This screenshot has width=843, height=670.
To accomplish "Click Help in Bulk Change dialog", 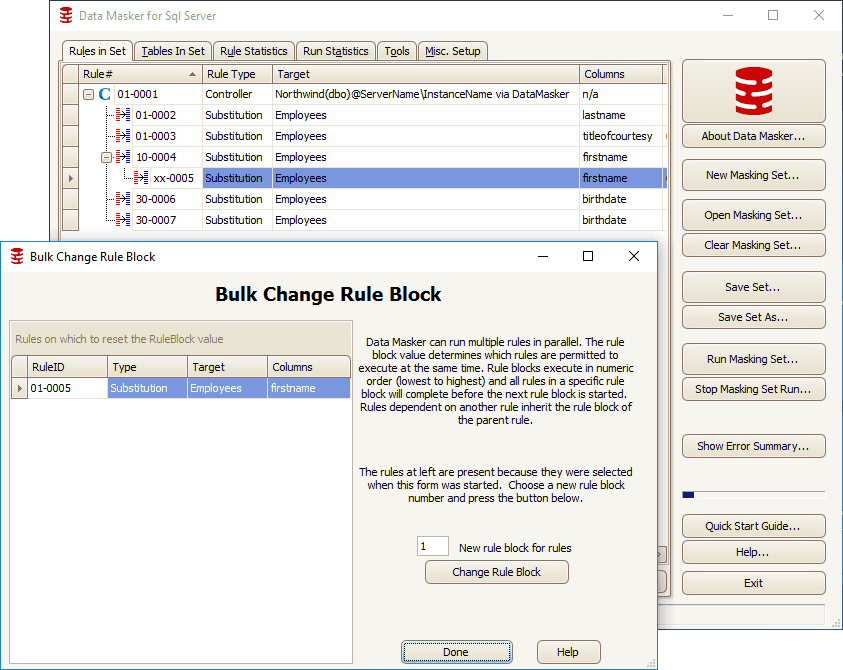I will pyautogui.click(x=568, y=652).
